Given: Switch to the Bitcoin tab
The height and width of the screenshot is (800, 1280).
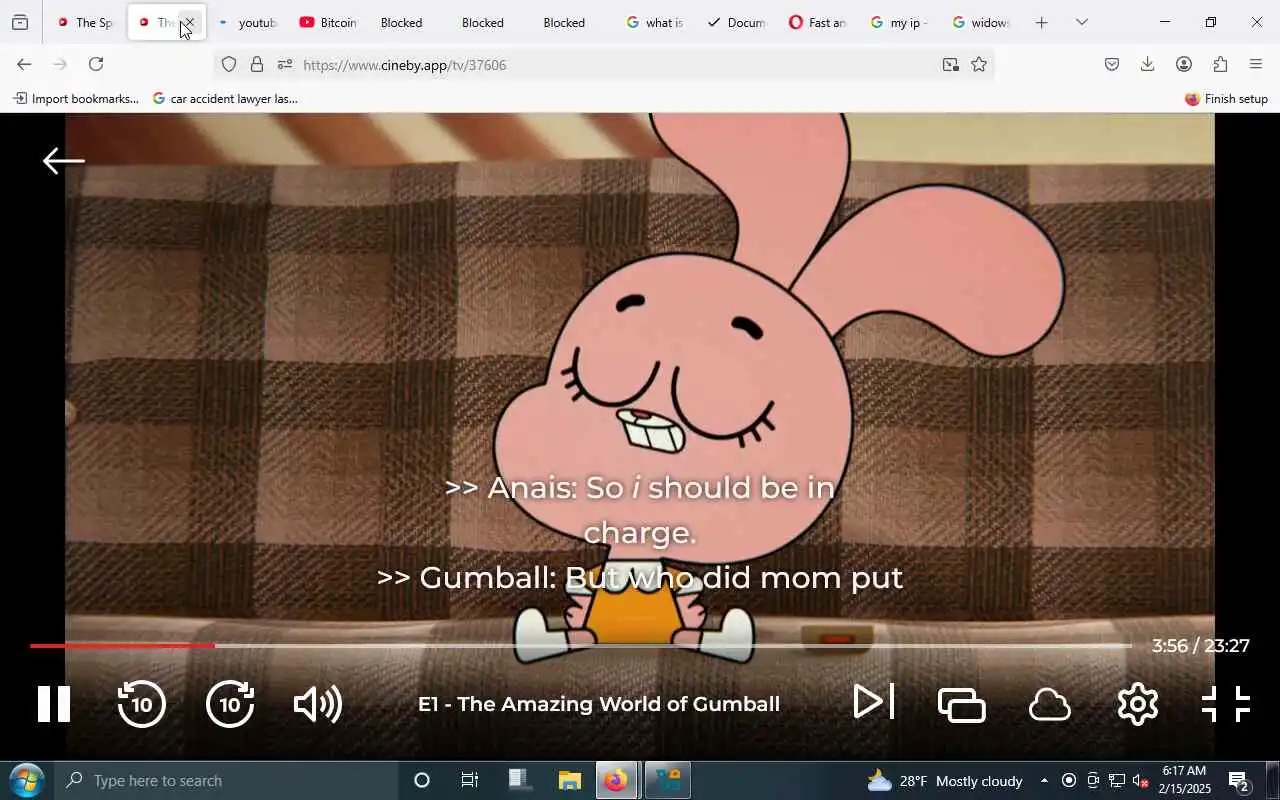Looking at the screenshot, I should click(x=328, y=22).
